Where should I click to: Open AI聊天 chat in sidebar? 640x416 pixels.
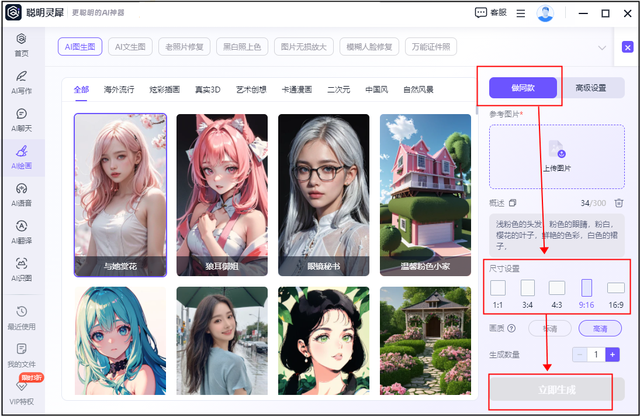(x=22, y=120)
